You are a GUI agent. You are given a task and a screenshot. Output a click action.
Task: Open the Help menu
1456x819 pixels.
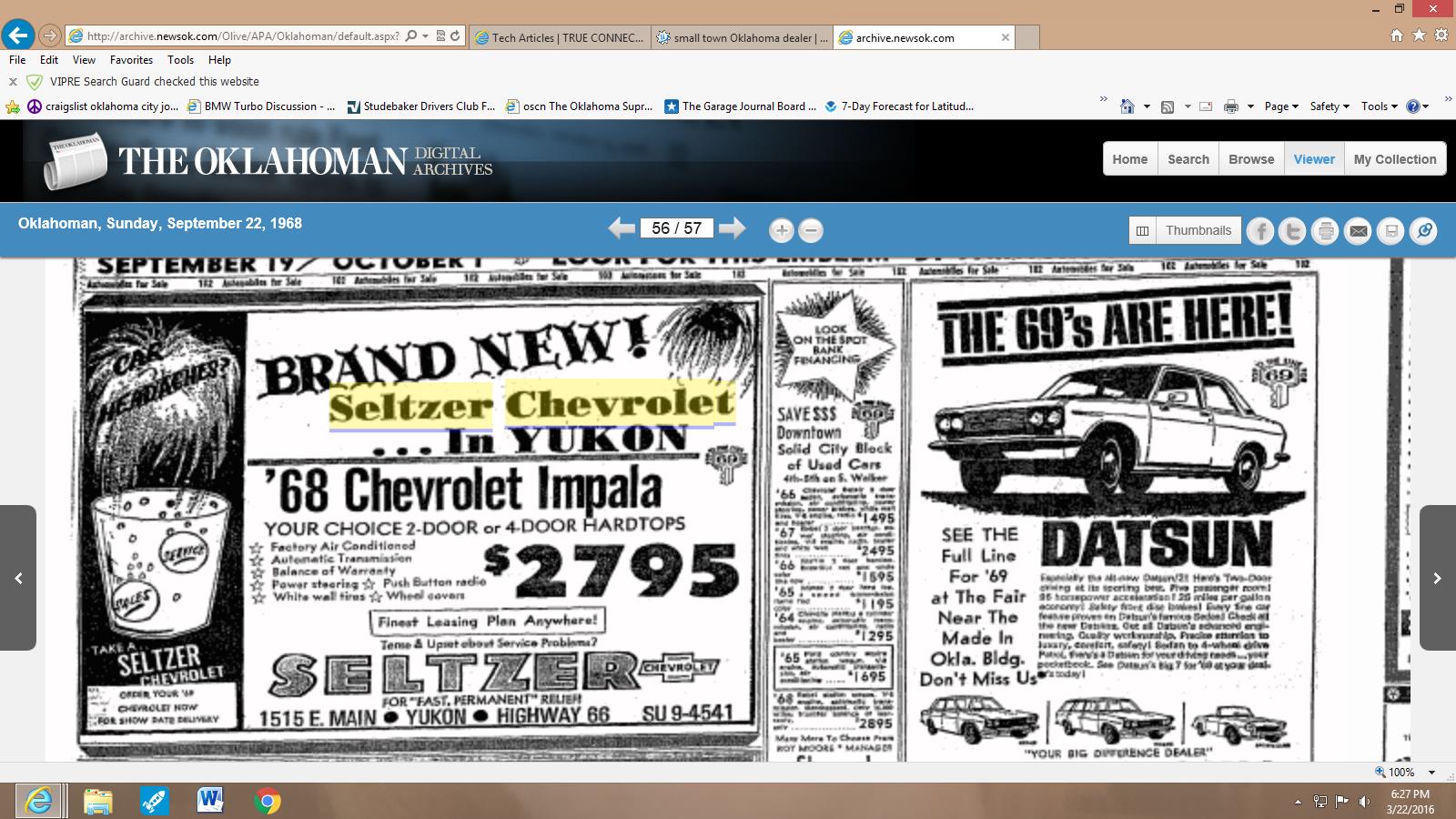pos(219,60)
